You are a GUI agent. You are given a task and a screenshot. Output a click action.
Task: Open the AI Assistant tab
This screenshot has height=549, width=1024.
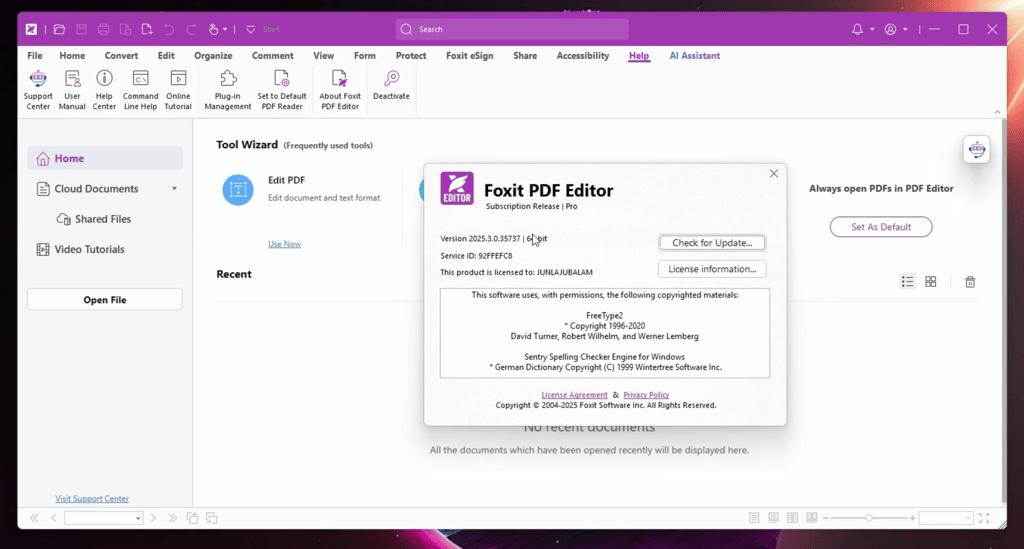coord(694,55)
